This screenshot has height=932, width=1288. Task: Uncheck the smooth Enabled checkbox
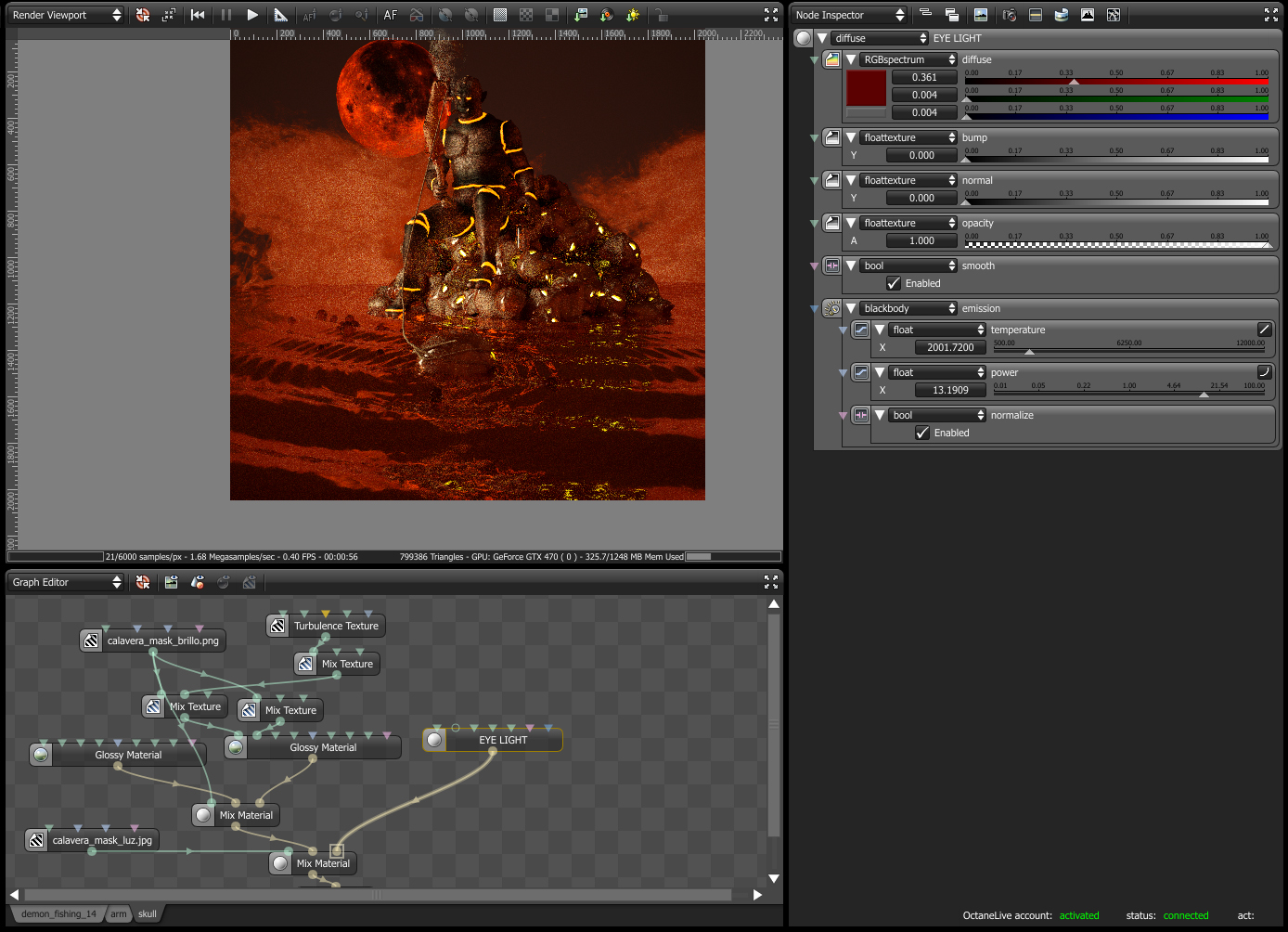tap(894, 283)
